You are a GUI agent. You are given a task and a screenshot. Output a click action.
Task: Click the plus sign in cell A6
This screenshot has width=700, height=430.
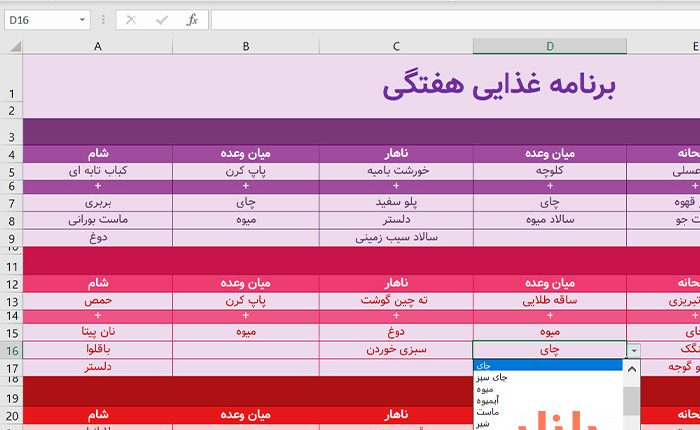pos(98,186)
